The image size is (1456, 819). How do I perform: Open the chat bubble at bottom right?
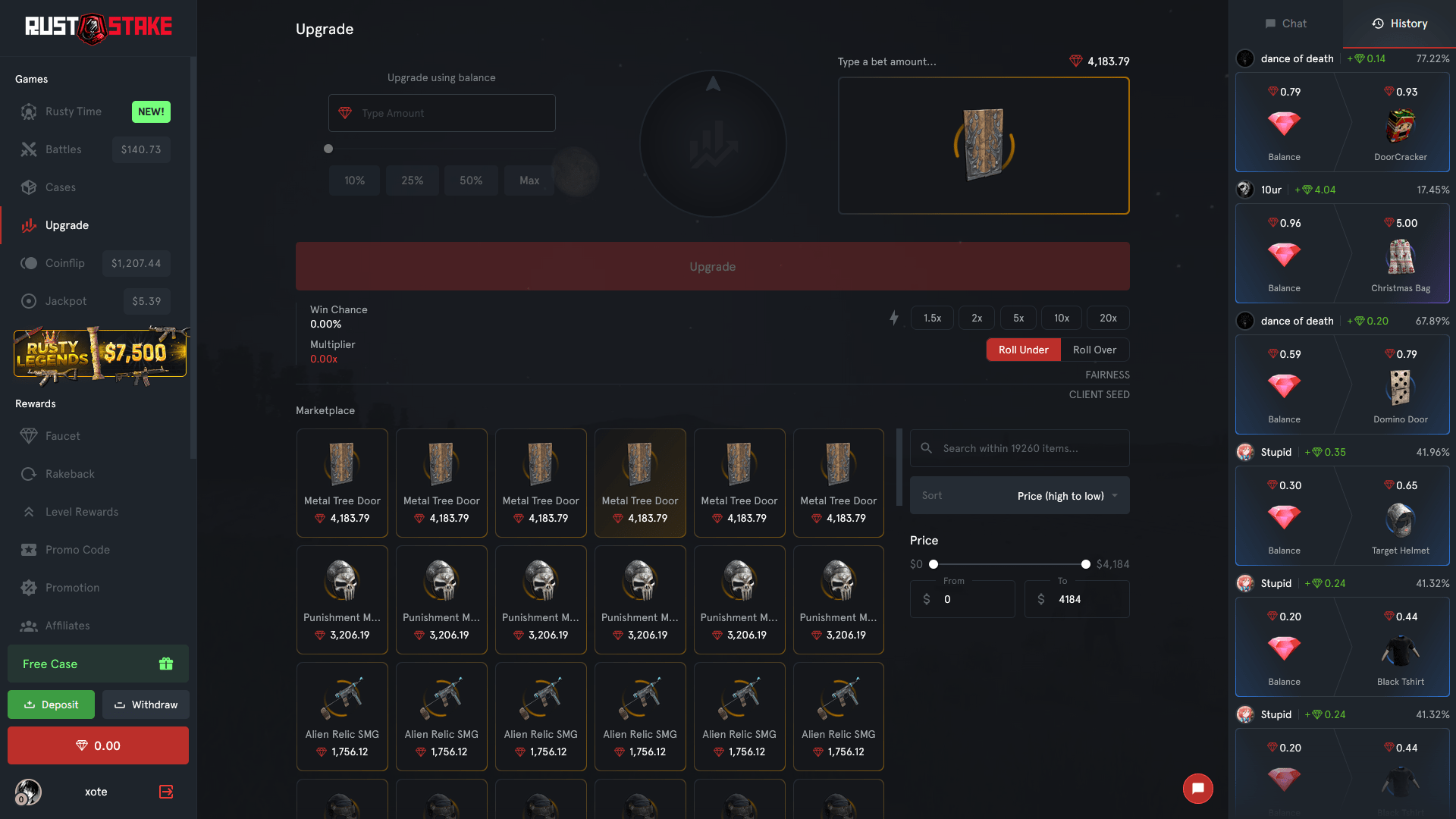click(1197, 789)
